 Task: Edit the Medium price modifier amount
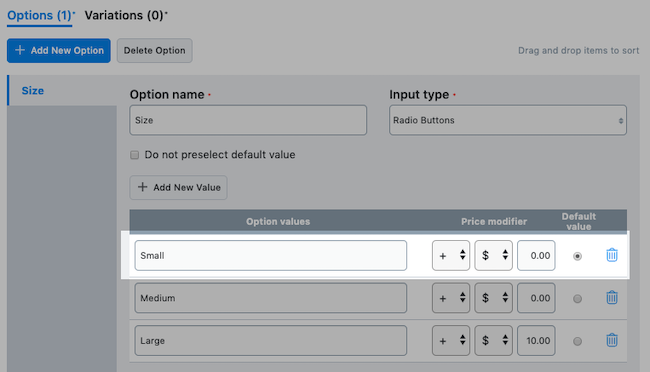pos(536,298)
